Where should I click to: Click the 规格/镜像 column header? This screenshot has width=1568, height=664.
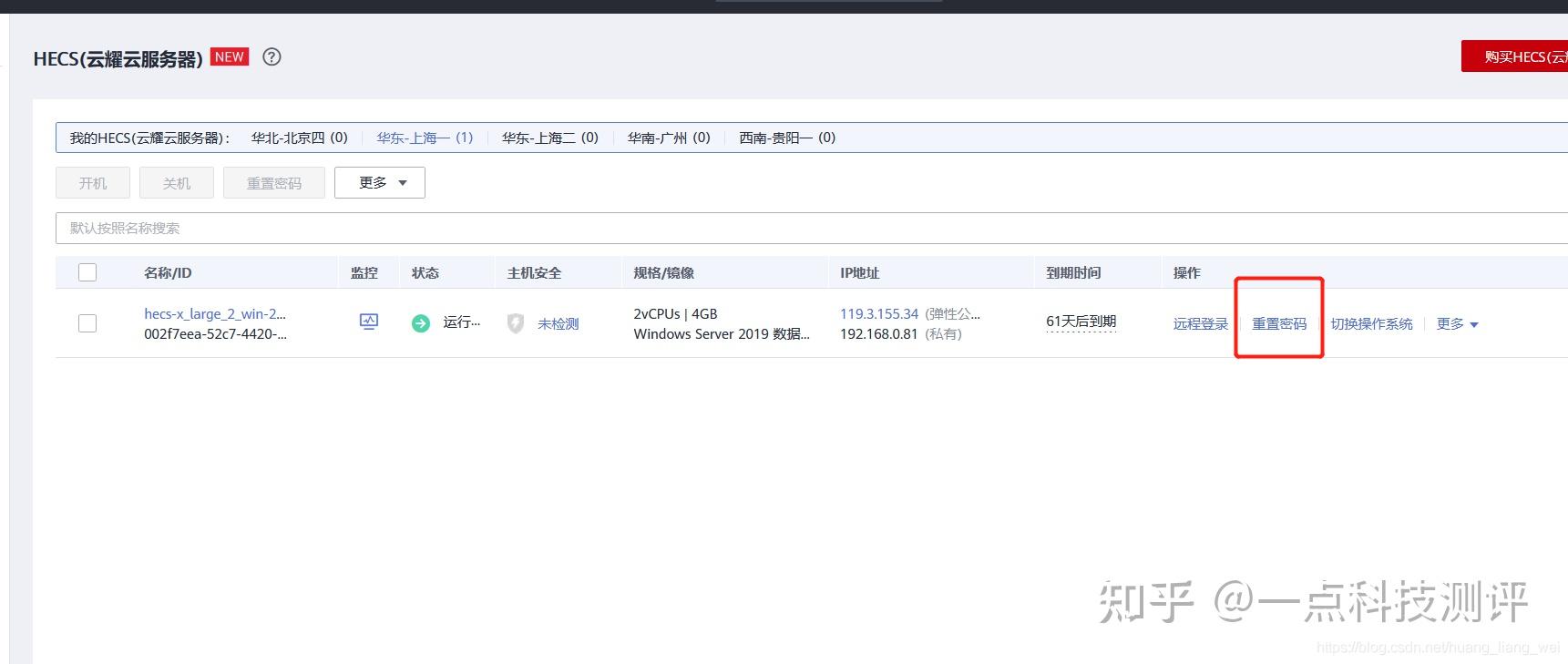click(x=664, y=272)
